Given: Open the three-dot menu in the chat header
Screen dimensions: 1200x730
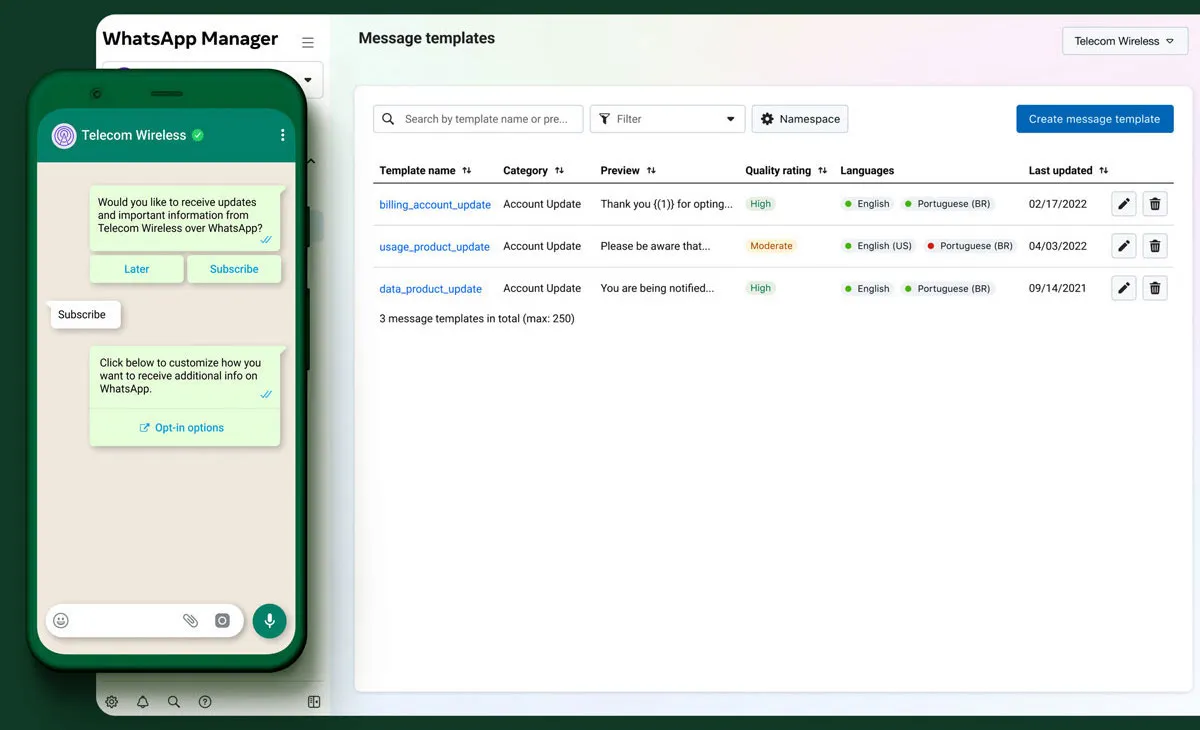Looking at the screenshot, I should [x=282, y=135].
